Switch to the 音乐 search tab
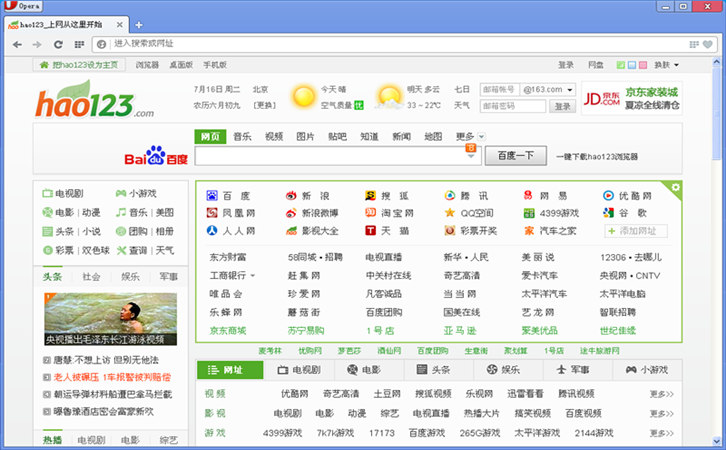The image size is (726, 450). pos(243,136)
